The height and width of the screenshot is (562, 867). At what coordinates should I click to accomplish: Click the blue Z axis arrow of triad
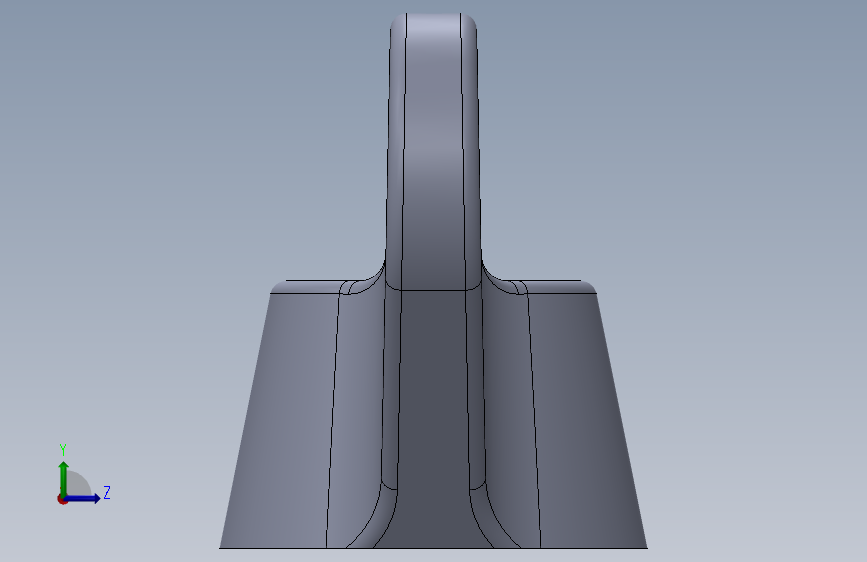[83, 498]
